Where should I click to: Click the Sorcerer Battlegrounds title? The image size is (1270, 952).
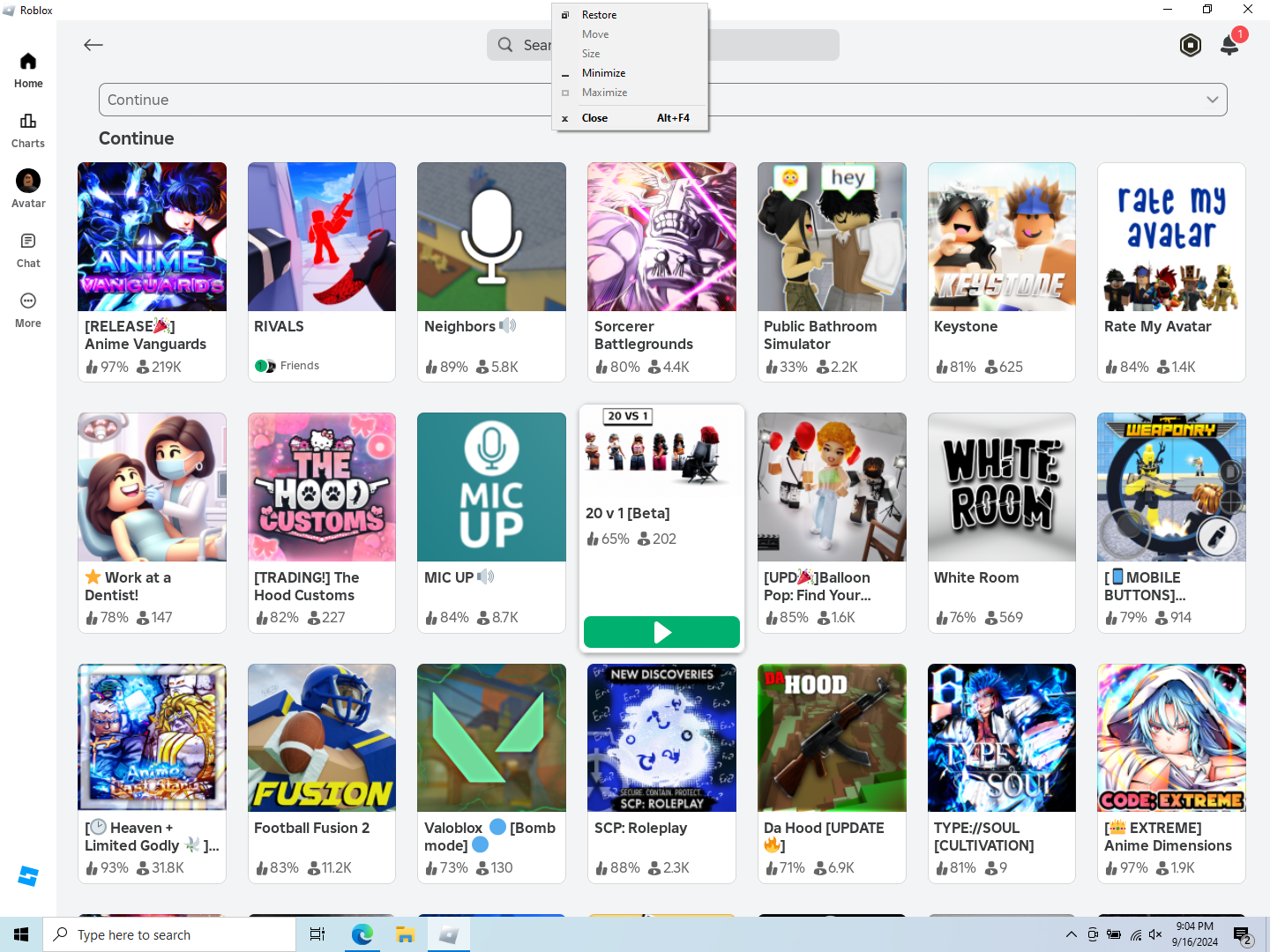coord(644,335)
